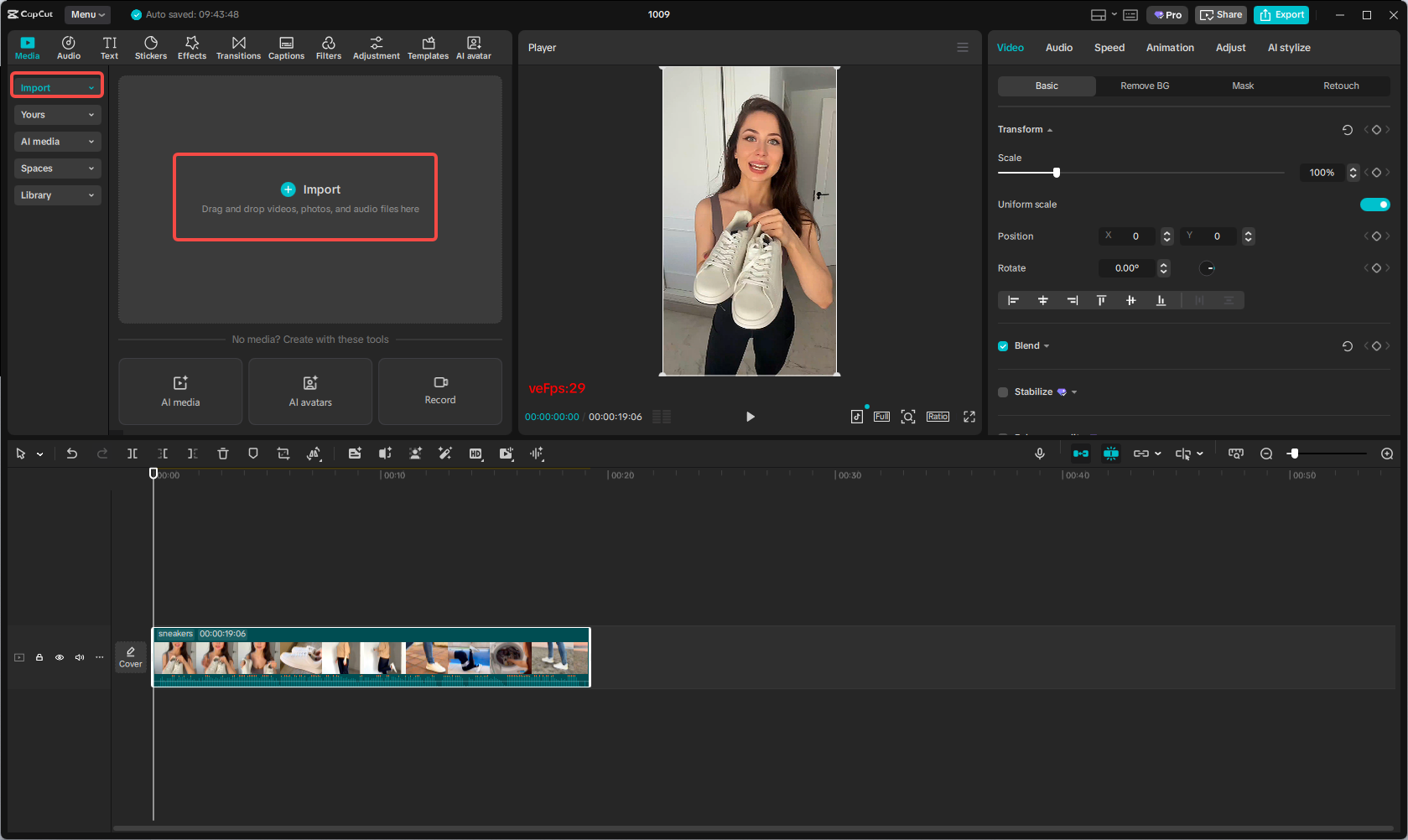1408x840 pixels.
Task: Enable the Stabilize option
Action: point(1002,391)
